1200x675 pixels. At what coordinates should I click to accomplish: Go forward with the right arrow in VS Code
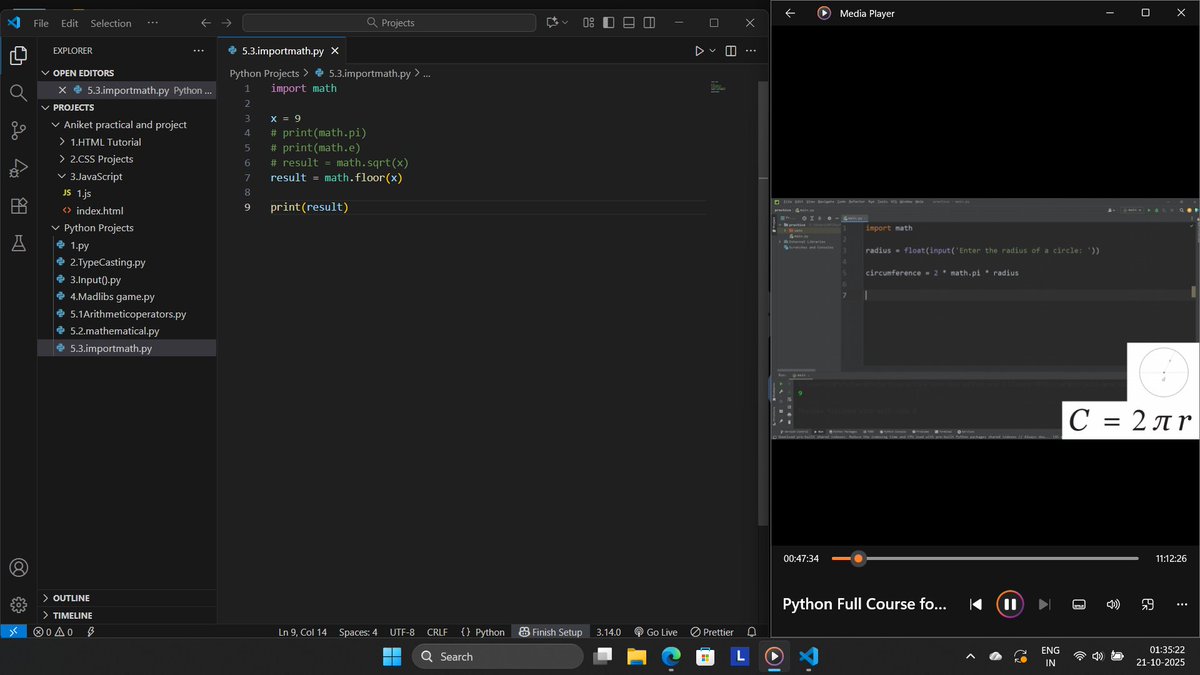click(x=226, y=22)
